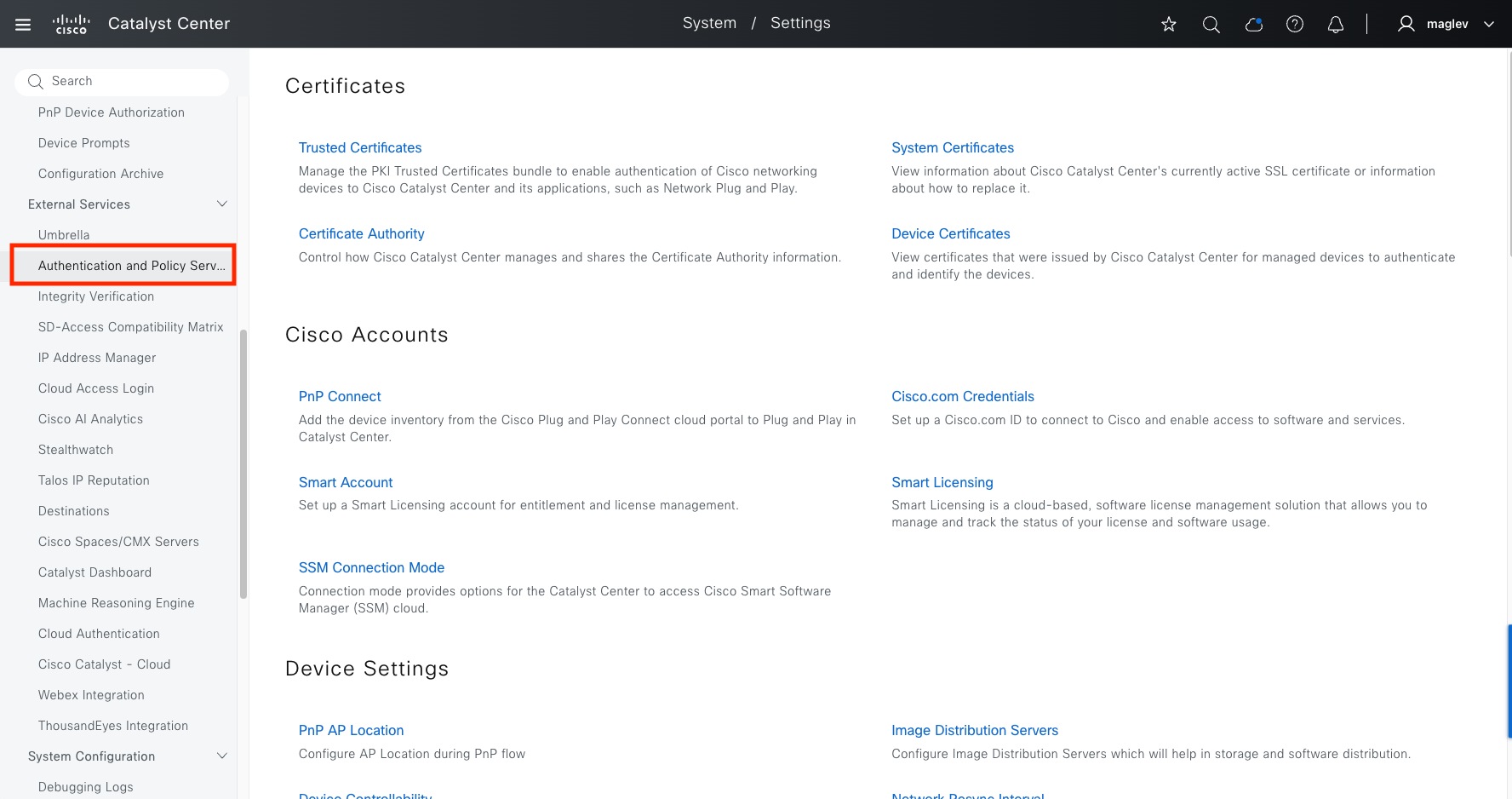The width and height of the screenshot is (1512, 799).
Task: Click the sidebar vertical scrollbar
Action: pyautogui.click(x=243, y=464)
